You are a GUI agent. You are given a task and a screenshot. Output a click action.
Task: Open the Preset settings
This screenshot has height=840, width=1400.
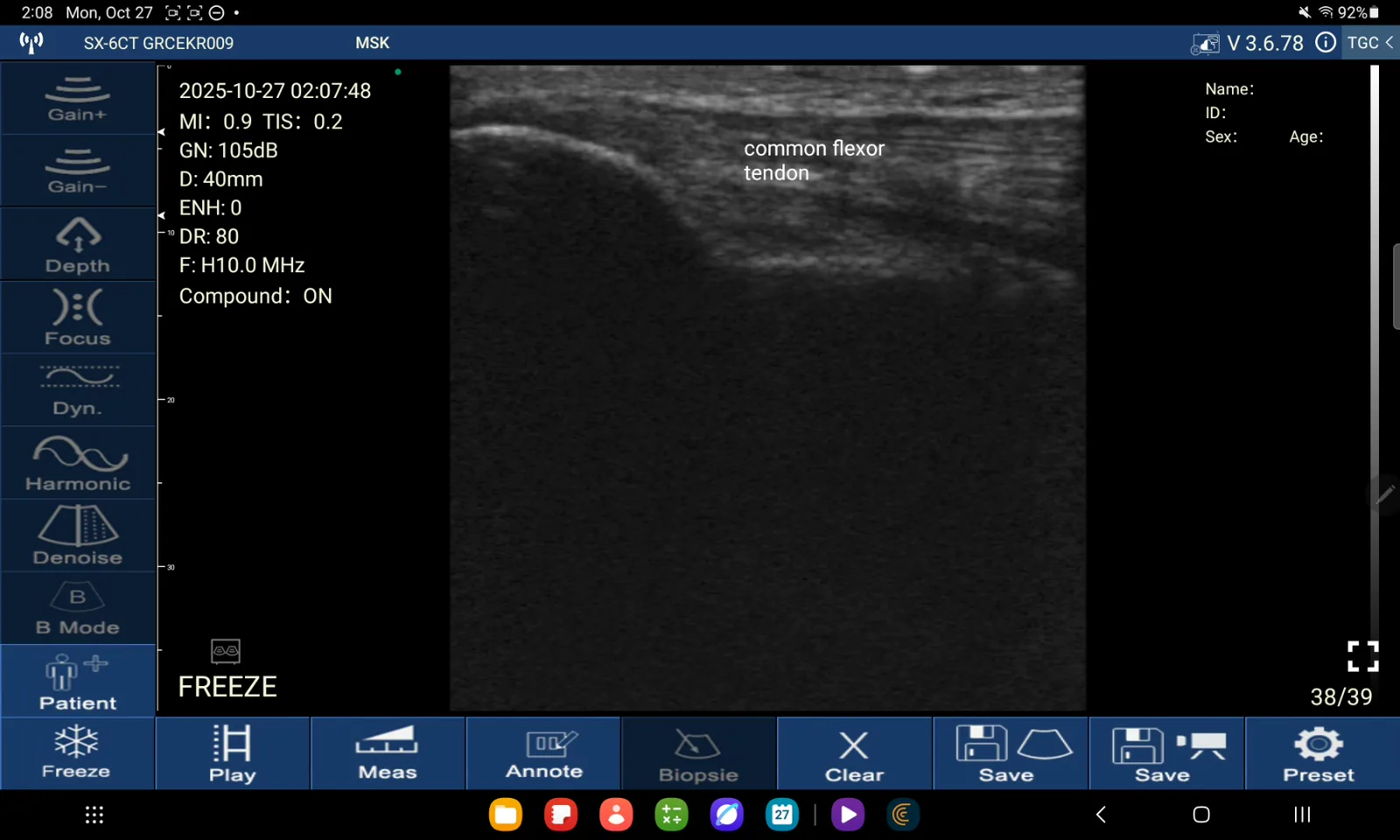1322,753
